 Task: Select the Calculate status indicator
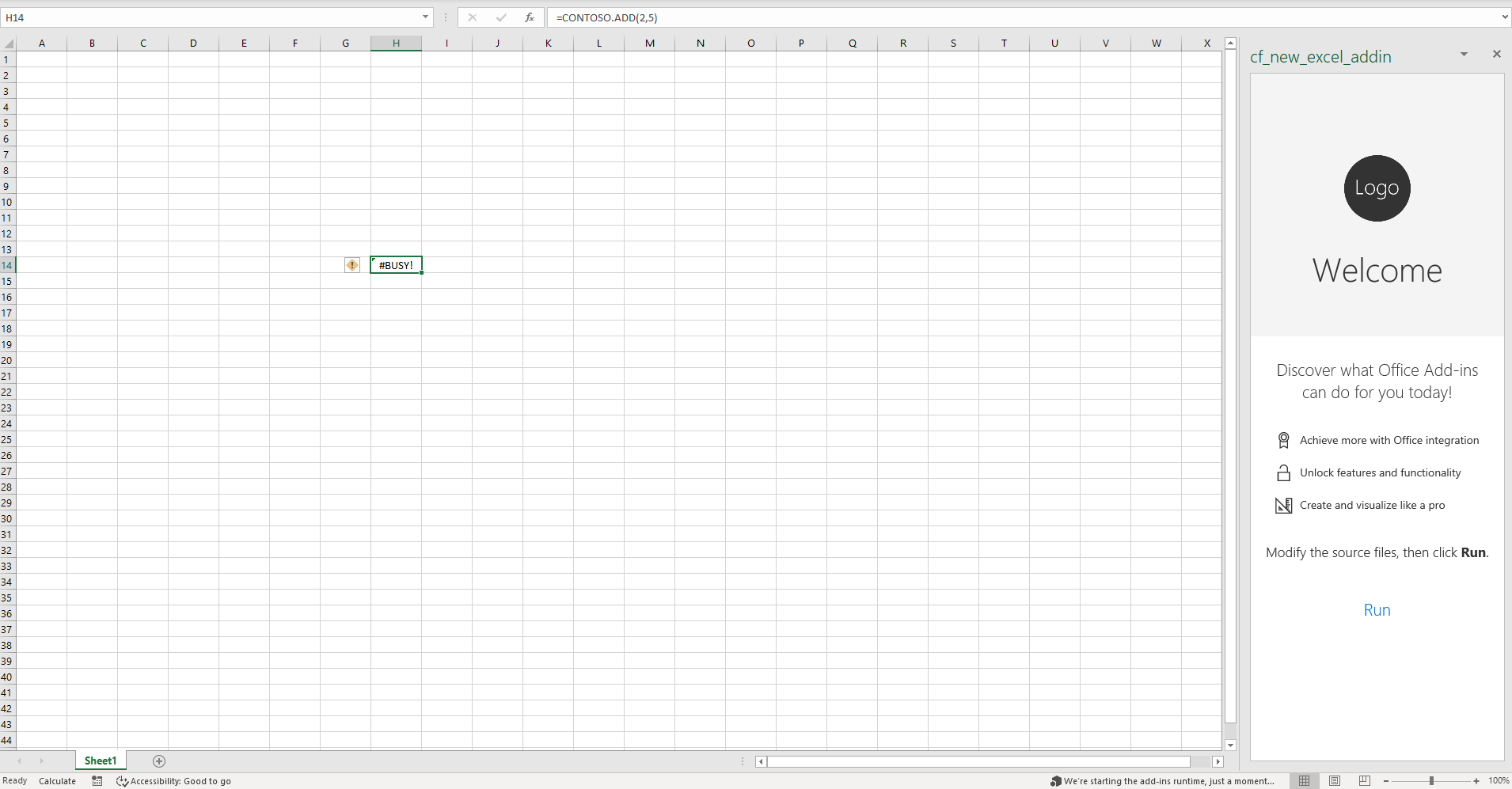(x=56, y=781)
